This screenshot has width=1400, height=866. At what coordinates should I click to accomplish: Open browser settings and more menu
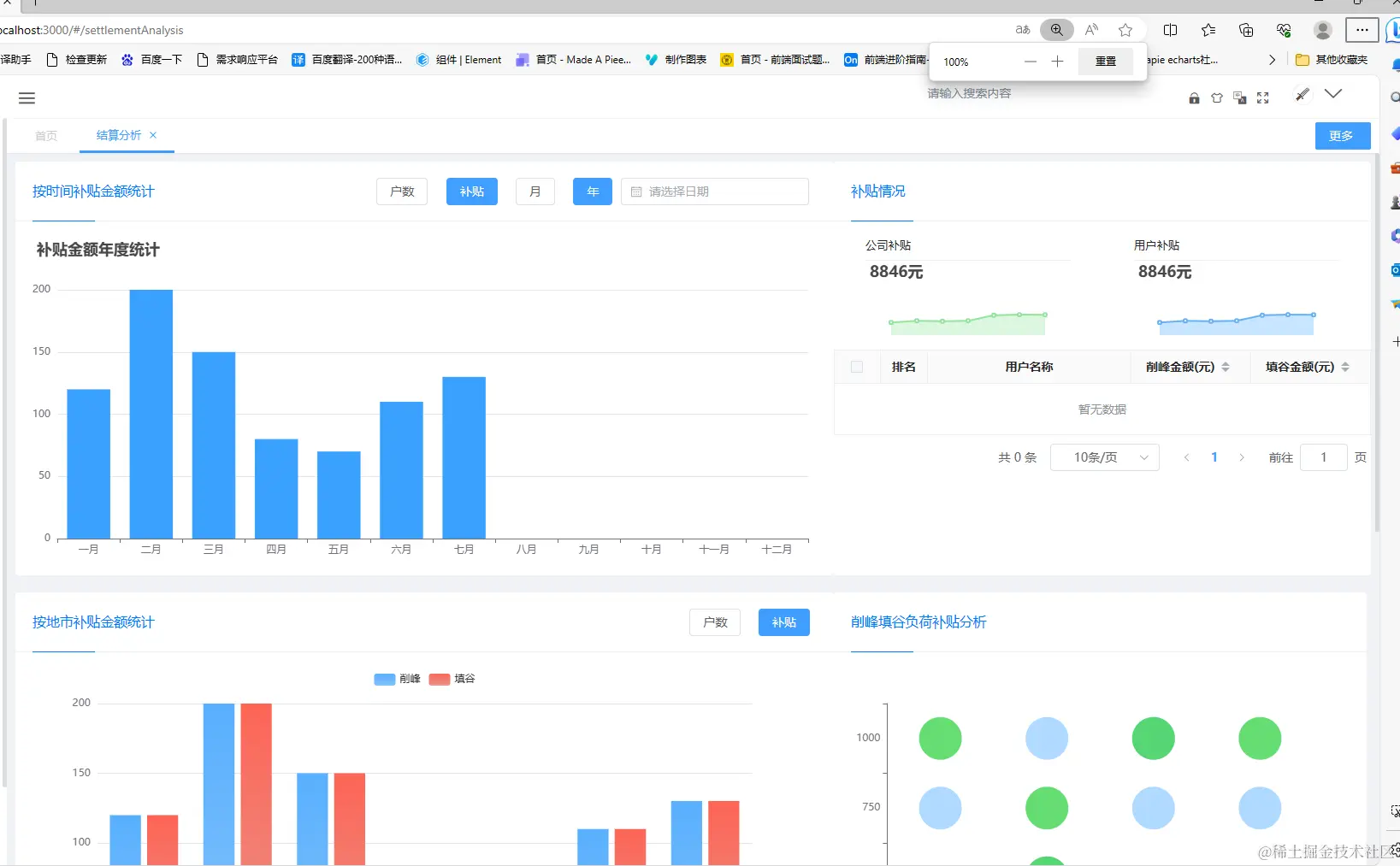(1362, 30)
